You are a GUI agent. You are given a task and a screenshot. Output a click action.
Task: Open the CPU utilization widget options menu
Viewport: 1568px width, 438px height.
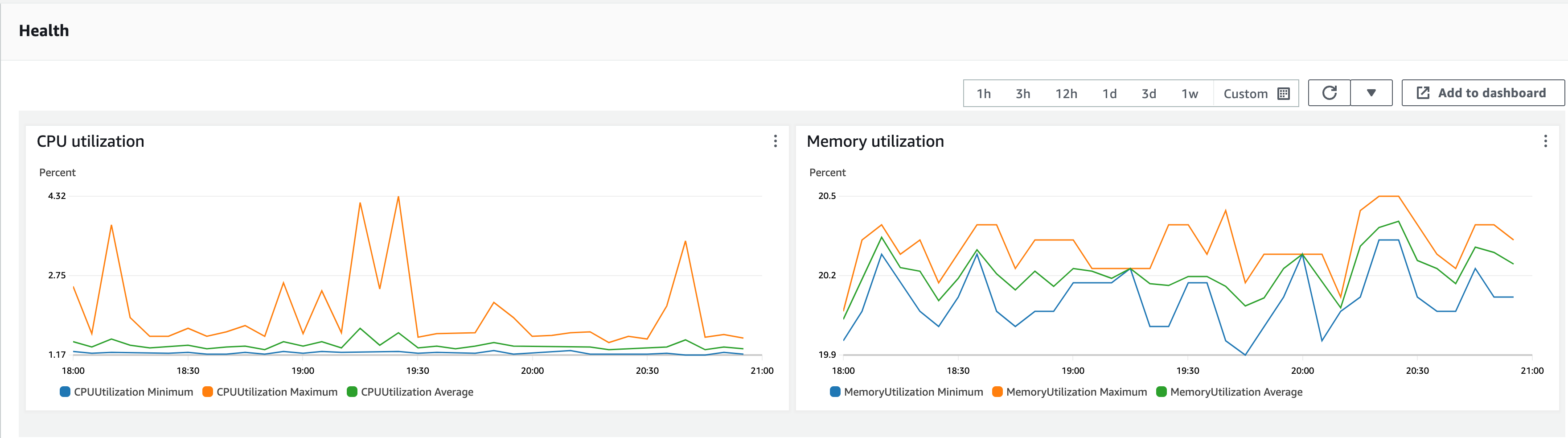coord(776,141)
